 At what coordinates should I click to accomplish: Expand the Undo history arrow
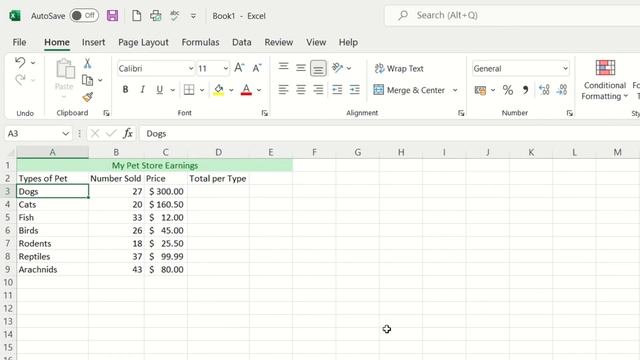pos(33,63)
